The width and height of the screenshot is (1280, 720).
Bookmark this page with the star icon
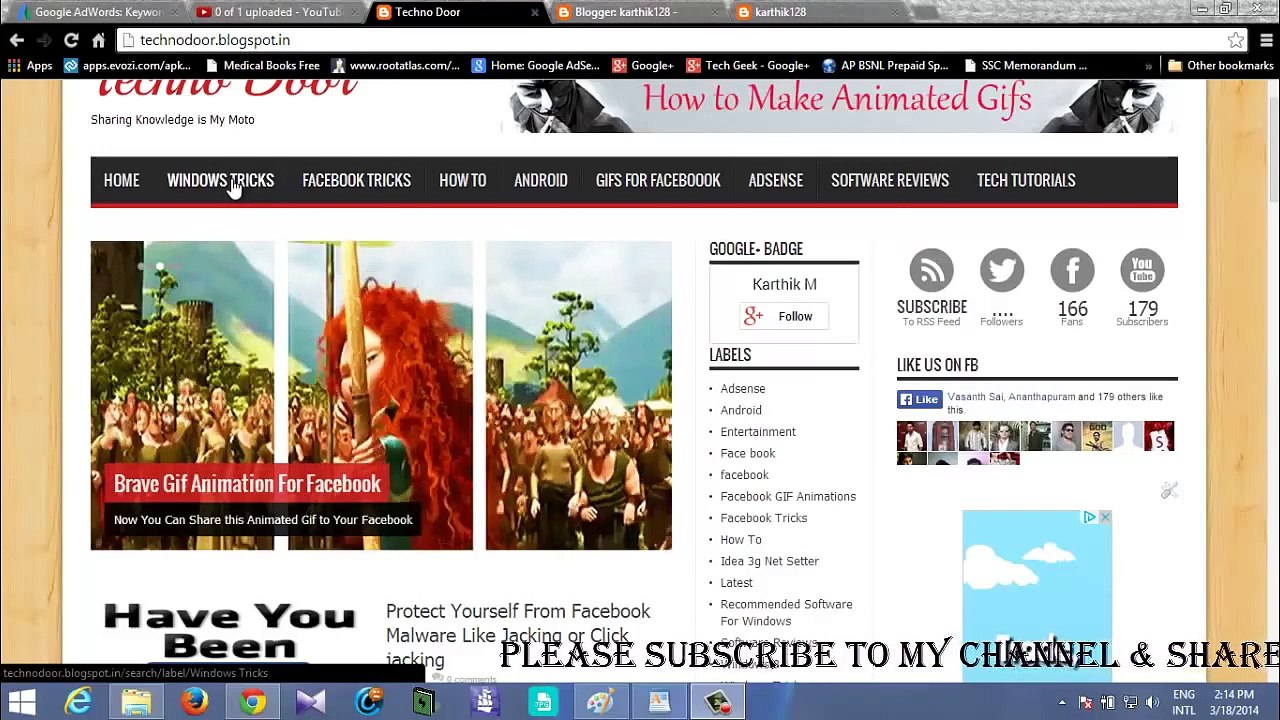(1236, 40)
